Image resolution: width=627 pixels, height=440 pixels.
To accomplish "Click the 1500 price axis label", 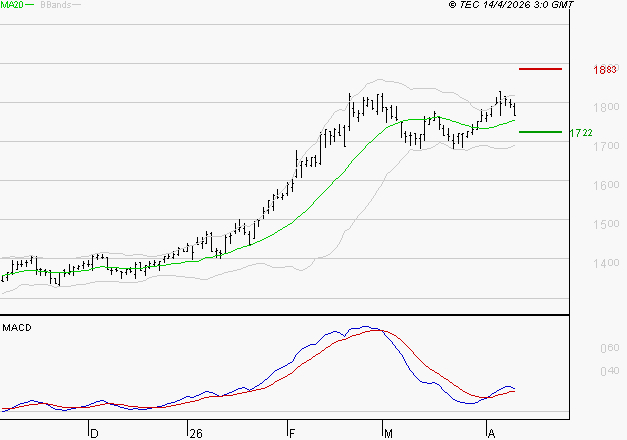I will (x=606, y=224).
